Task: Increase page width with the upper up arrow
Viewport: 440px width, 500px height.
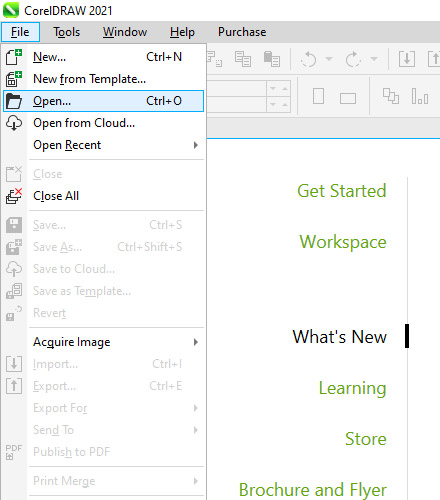Action: [285, 89]
